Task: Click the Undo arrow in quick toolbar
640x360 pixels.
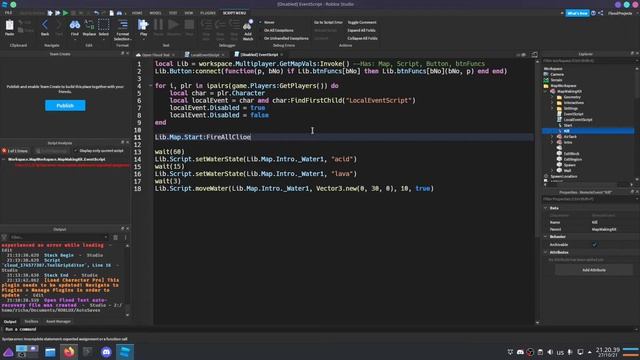Action: point(96,13)
